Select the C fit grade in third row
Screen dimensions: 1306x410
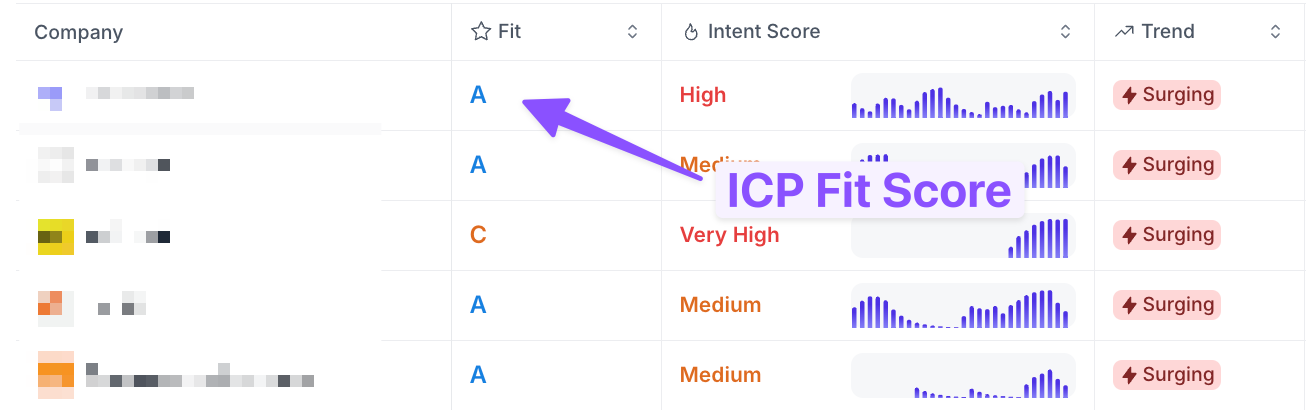[x=478, y=235]
